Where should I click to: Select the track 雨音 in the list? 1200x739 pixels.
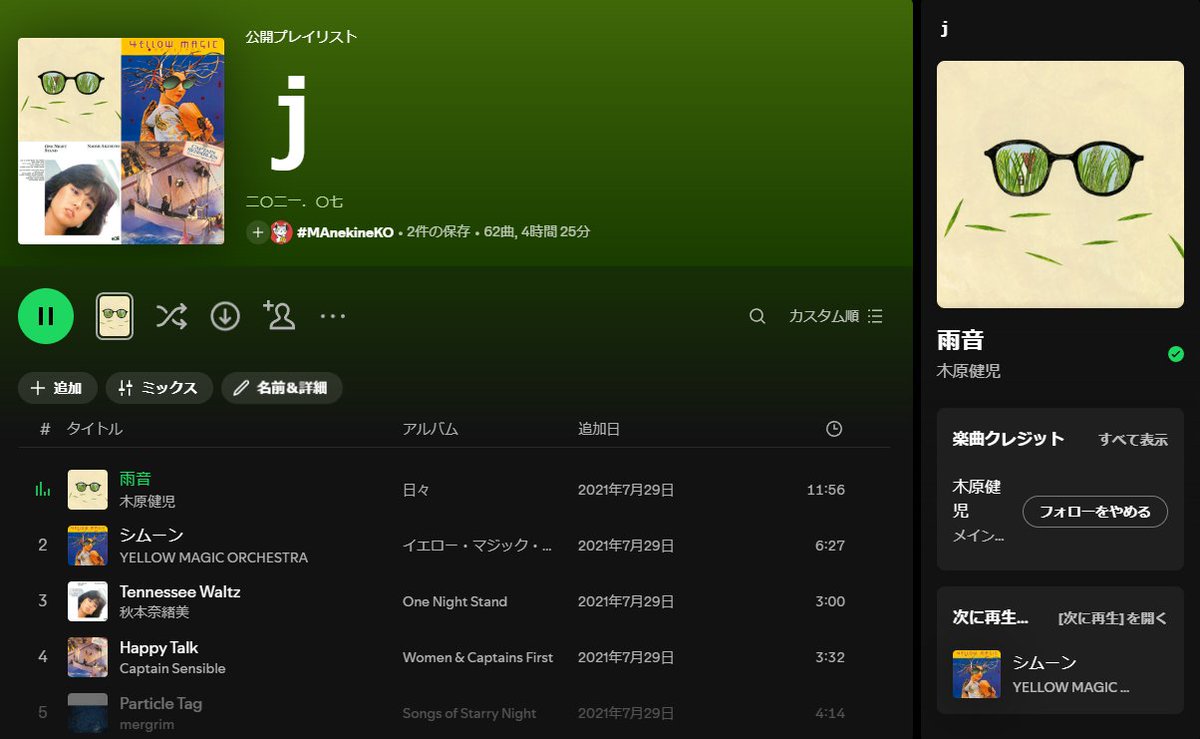tap(135, 479)
